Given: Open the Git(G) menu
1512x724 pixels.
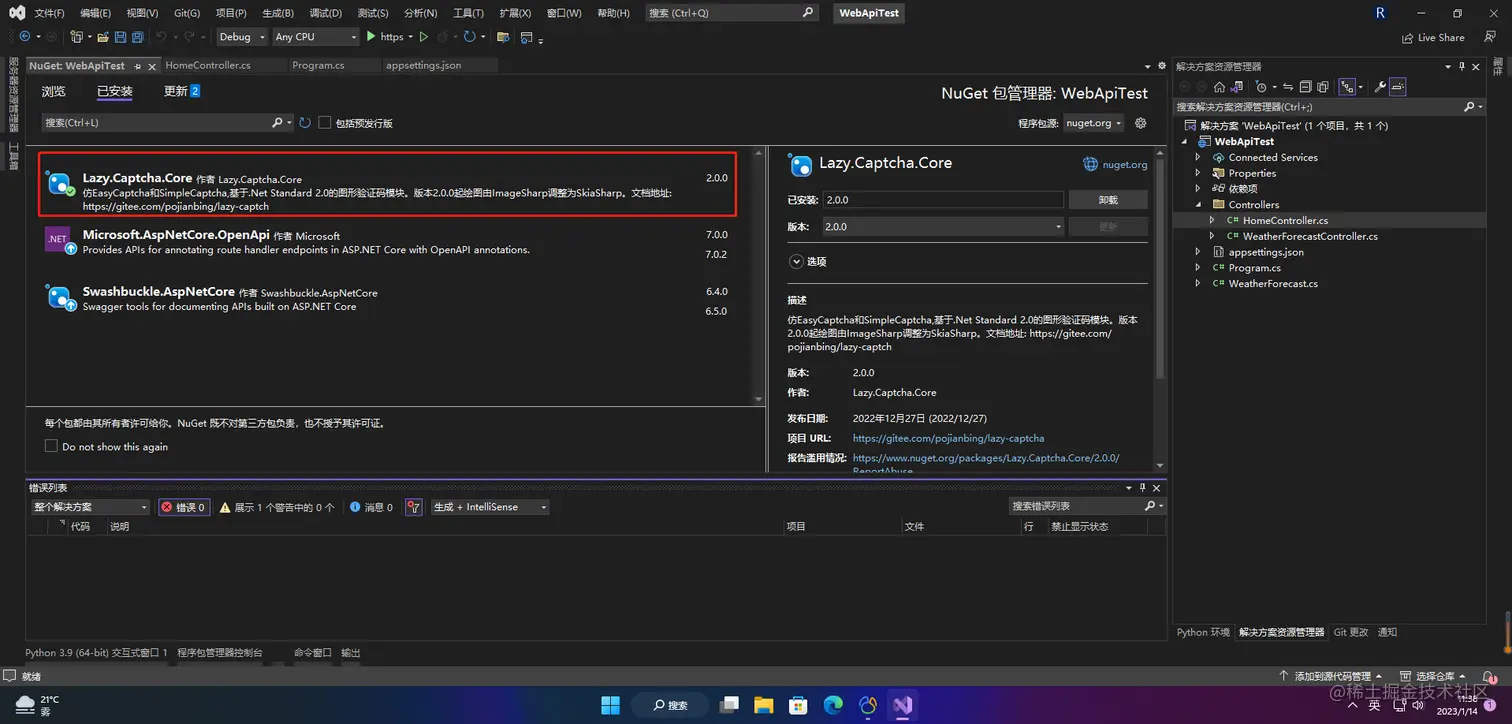Looking at the screenshot, I should coord(187,13).
